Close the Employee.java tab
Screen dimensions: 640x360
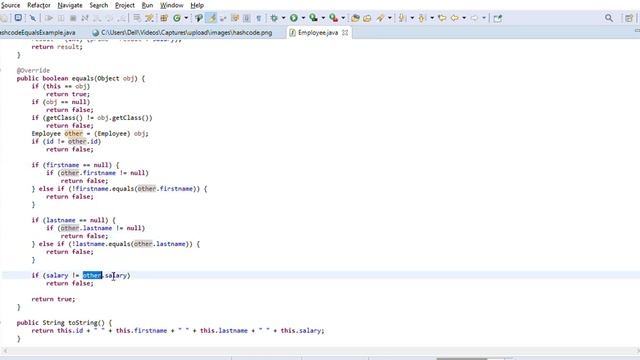coord(345,33)
